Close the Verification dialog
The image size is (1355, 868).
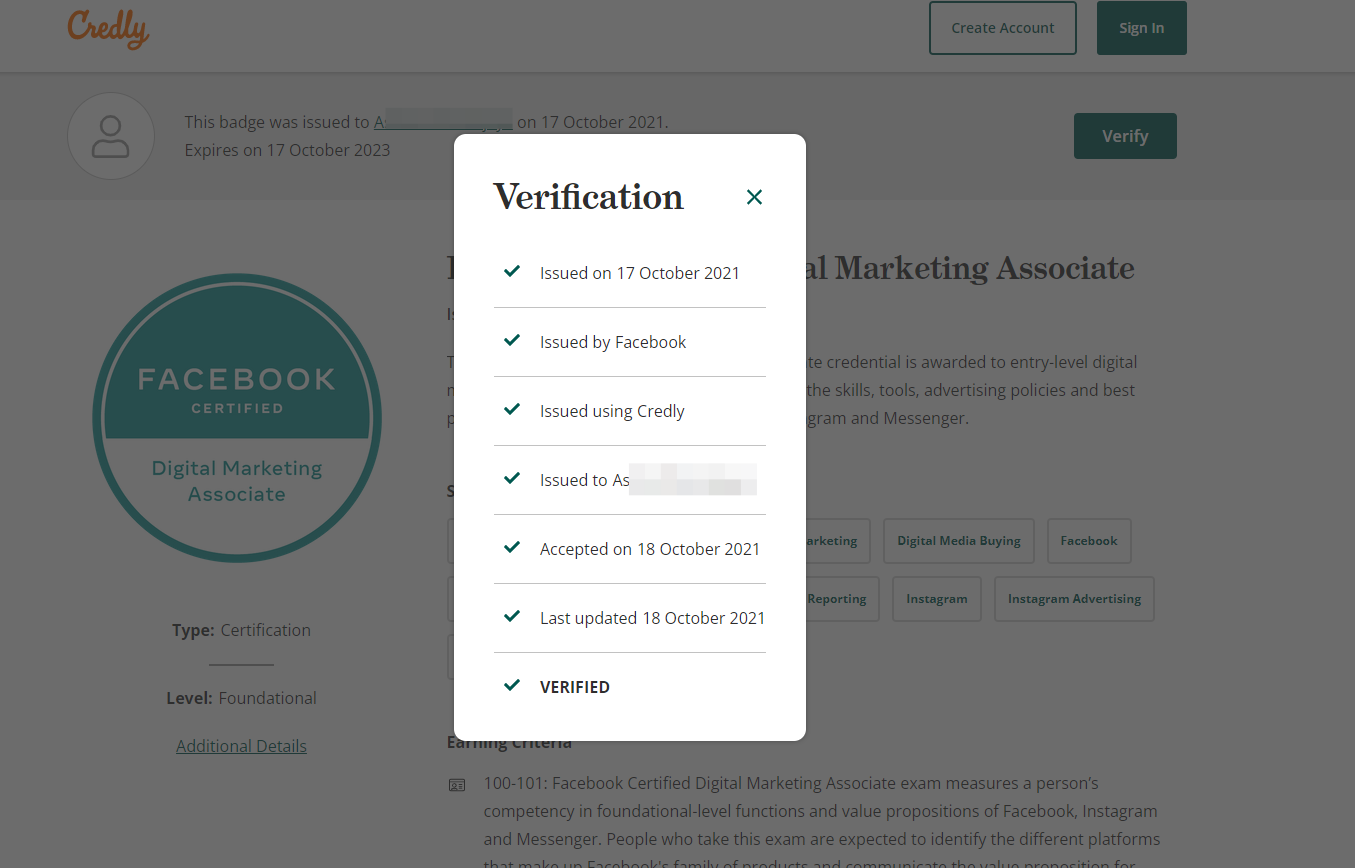tap(754, 197)
